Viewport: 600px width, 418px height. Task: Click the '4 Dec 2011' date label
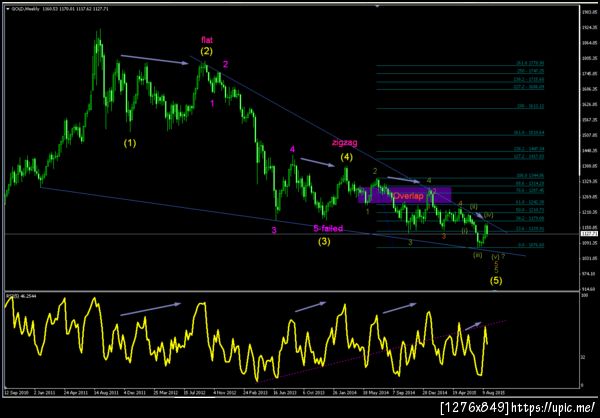coord(134,393)
